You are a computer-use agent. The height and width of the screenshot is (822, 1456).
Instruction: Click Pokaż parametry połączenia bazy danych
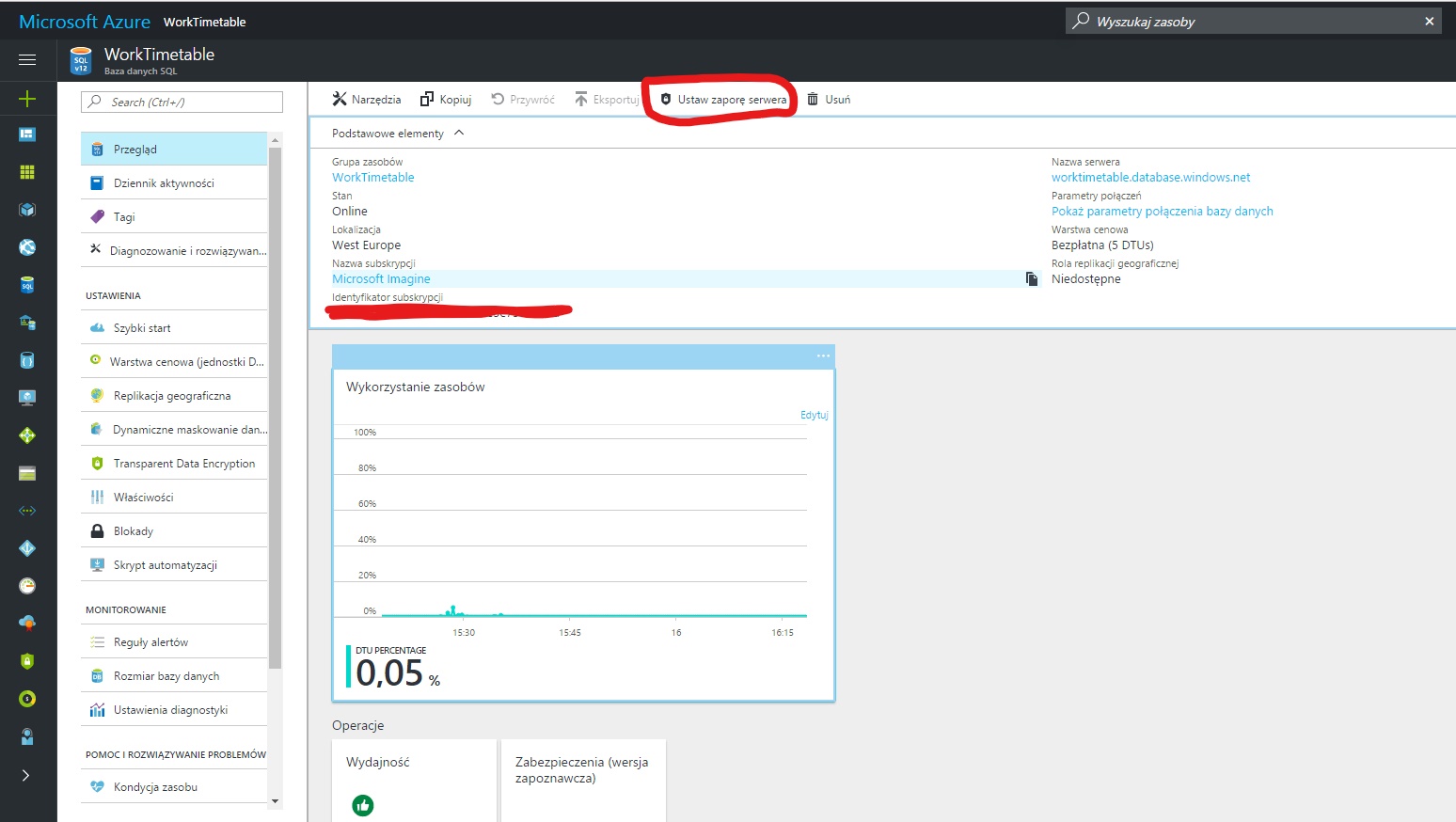tap(1162, 212)
